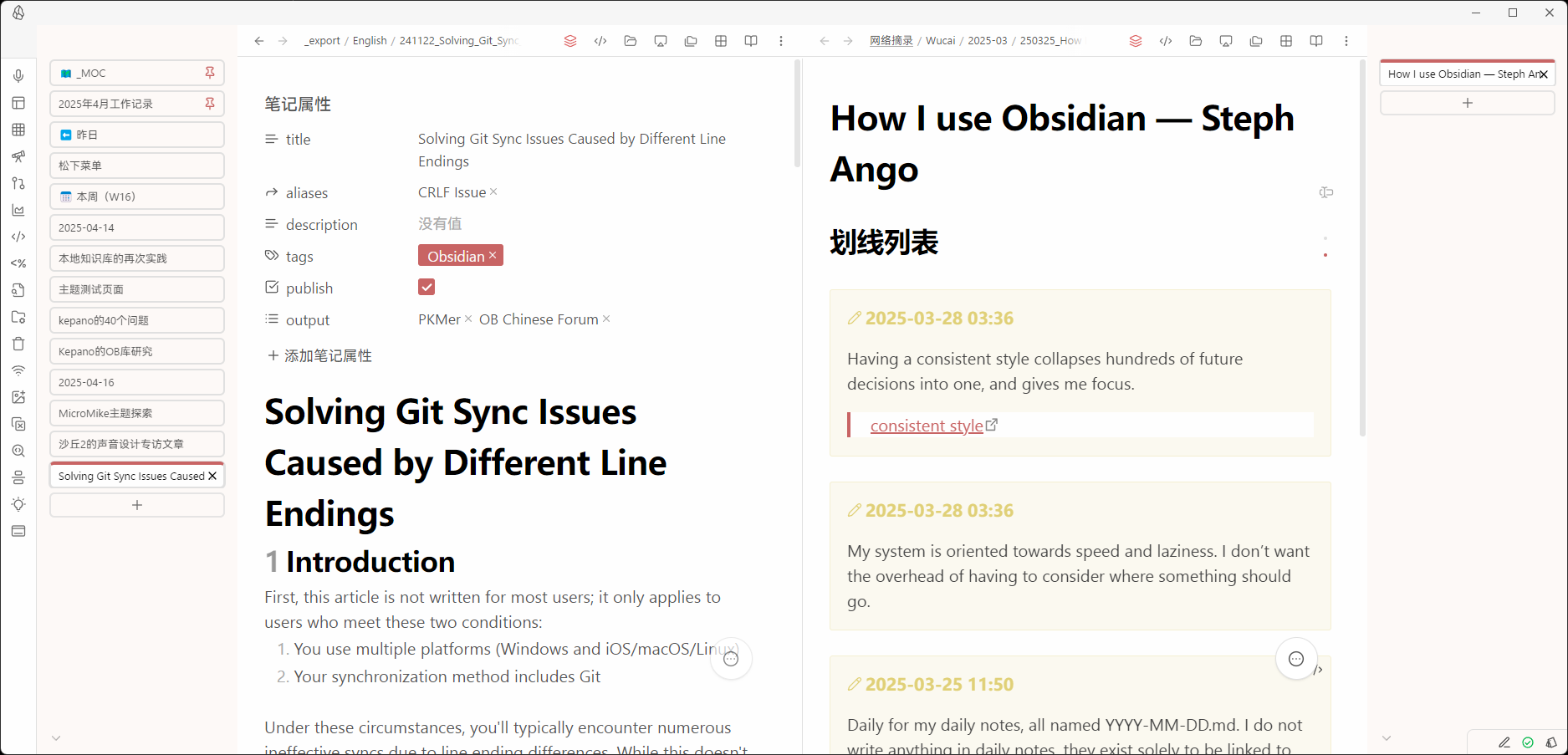Click the telescope icon in left ribbon
The image size is (1568, 755).
coord(18,156)
